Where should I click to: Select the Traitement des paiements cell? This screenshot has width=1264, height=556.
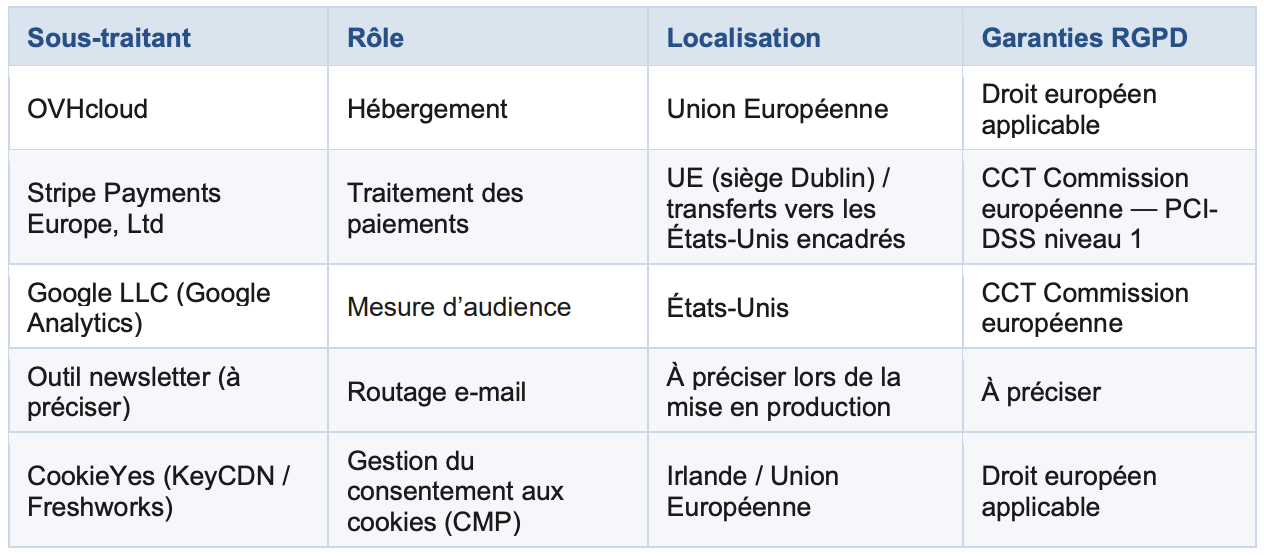click(x=435, y=208)
